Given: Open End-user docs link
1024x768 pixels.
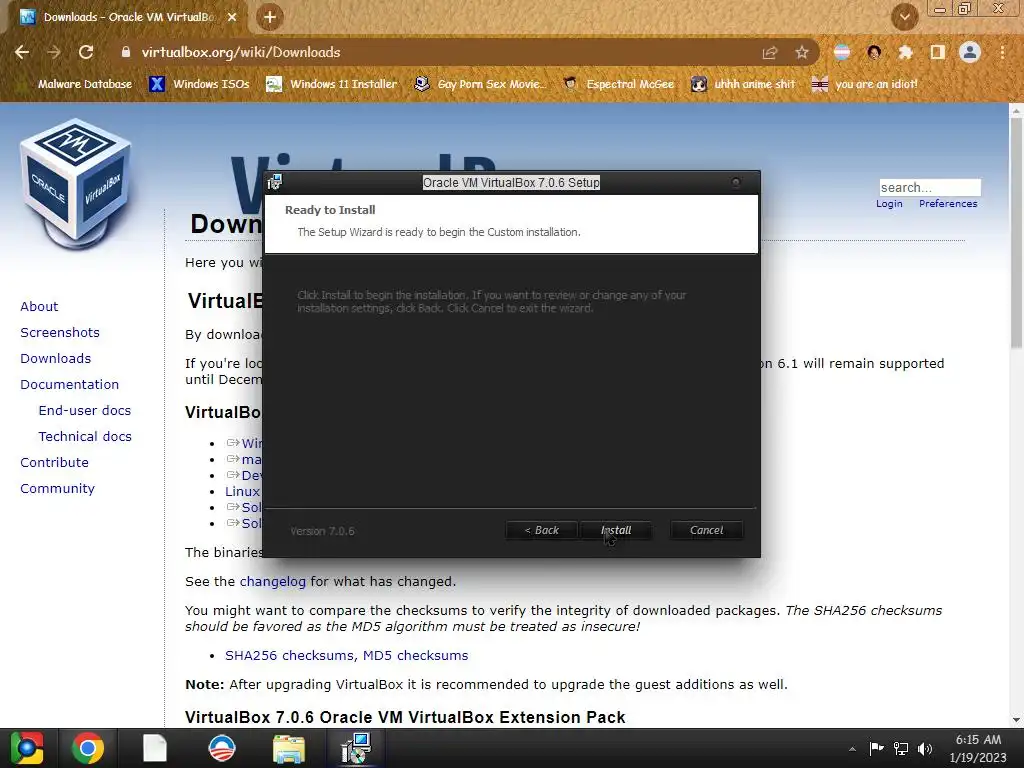Looking at the screenshot, I should (85, 411).
